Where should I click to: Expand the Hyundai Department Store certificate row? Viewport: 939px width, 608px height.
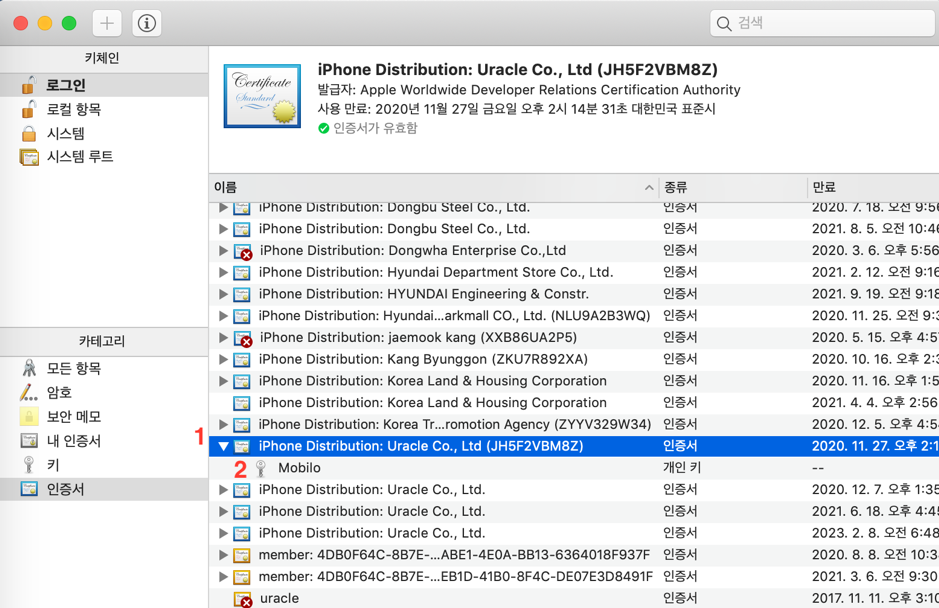point(223,273)
